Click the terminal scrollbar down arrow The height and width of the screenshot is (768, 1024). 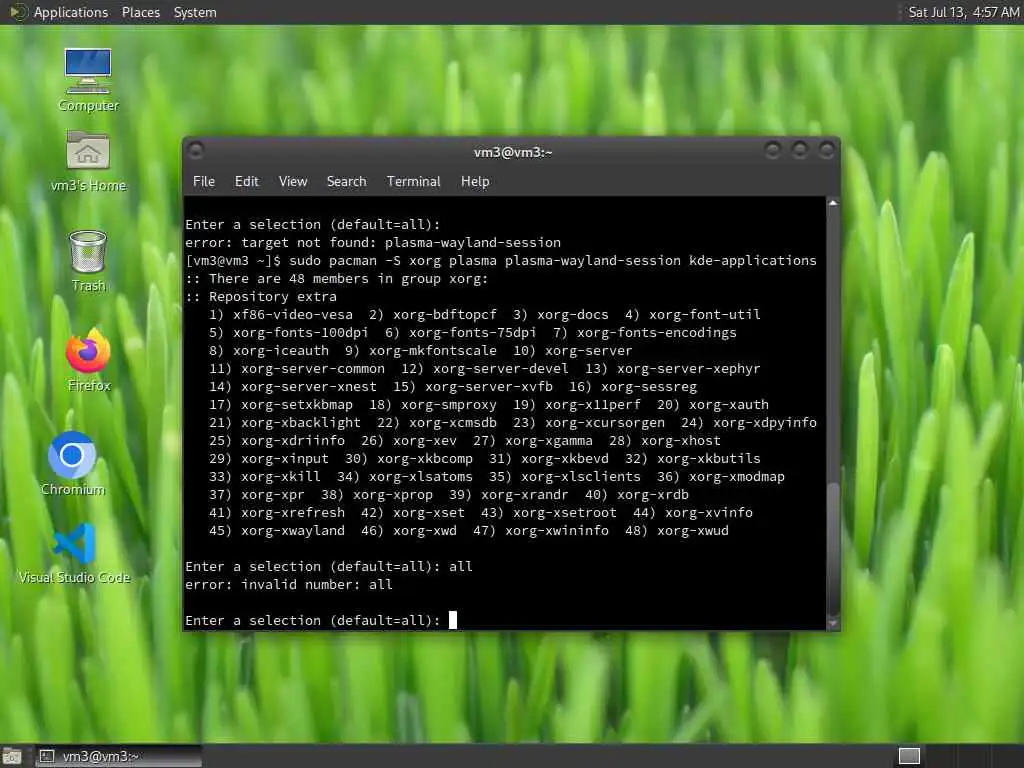[x=833, y=624]
